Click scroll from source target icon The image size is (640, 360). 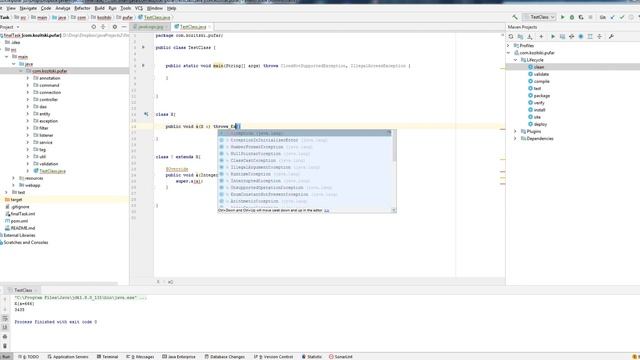[x=93, y=27]
